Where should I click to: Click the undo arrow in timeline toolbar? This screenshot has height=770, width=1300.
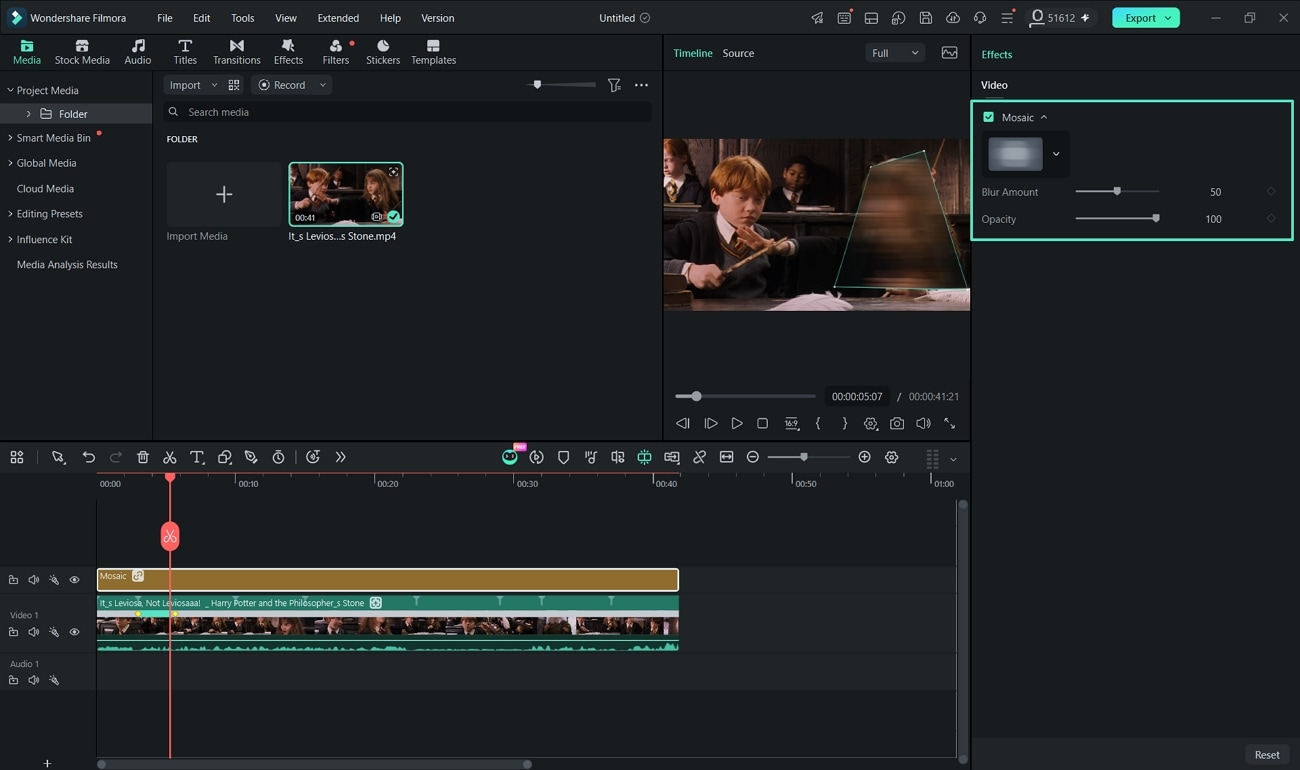coord(89,457)
